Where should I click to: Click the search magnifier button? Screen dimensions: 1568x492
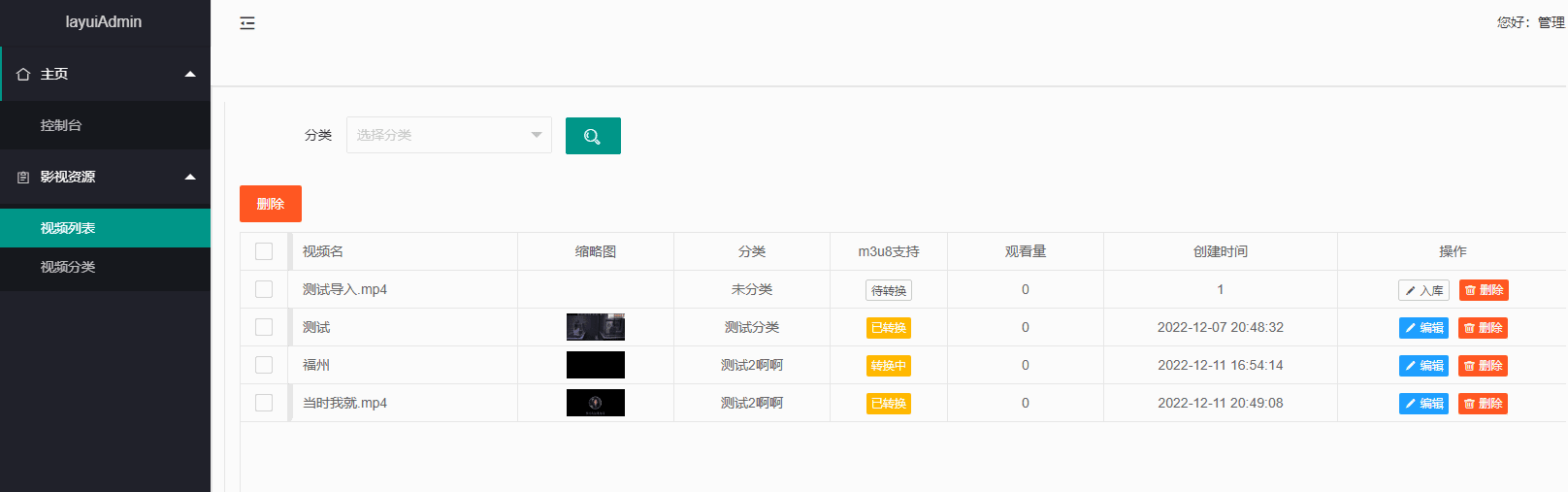pyautogui.click(x=593, y=136)
